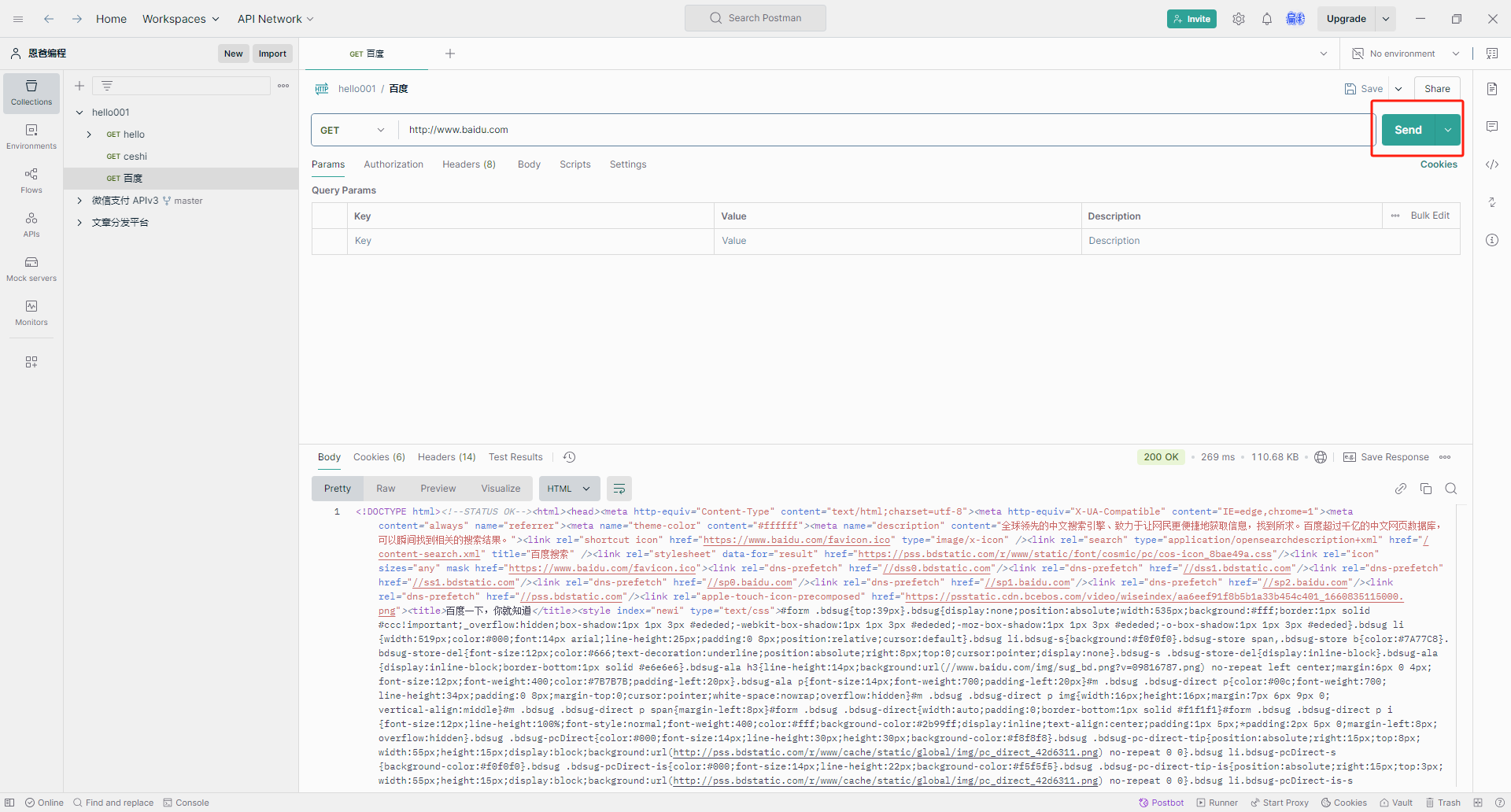1511x812 pixels.
Task: Switch to the Headers (8) request tab
Action: click(469, 164)
